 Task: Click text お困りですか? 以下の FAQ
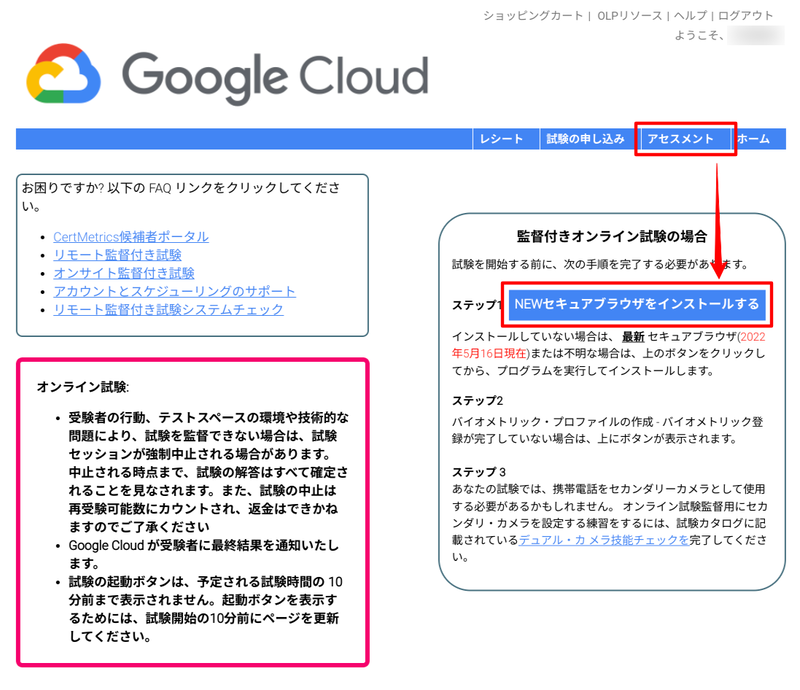96,188
